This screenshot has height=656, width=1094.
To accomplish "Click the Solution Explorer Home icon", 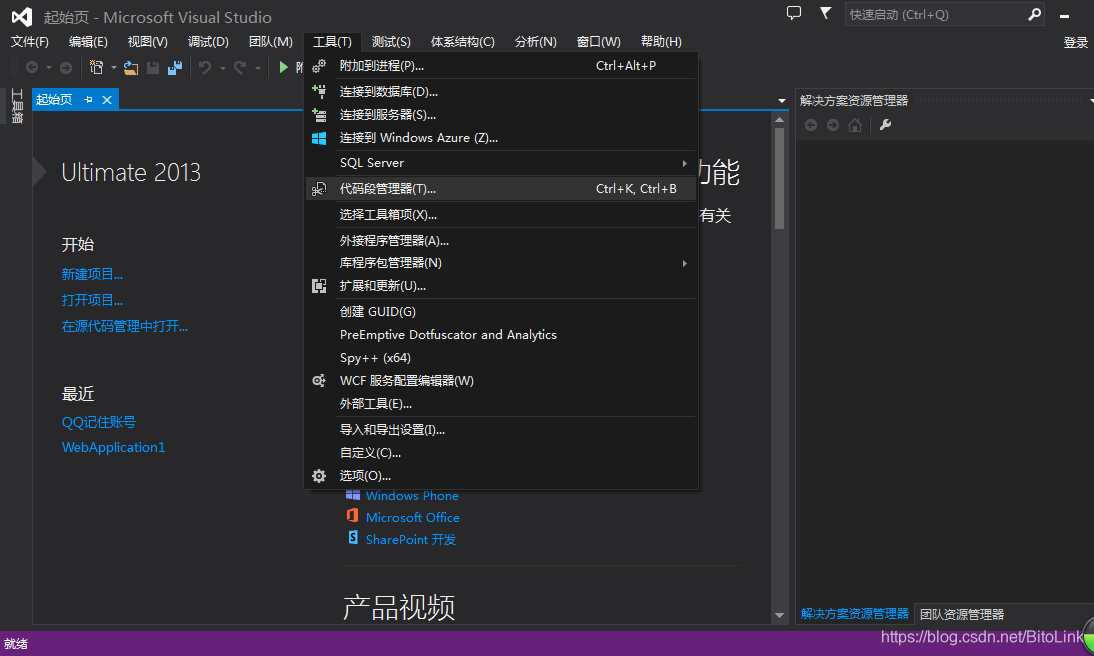I will 855,125.
